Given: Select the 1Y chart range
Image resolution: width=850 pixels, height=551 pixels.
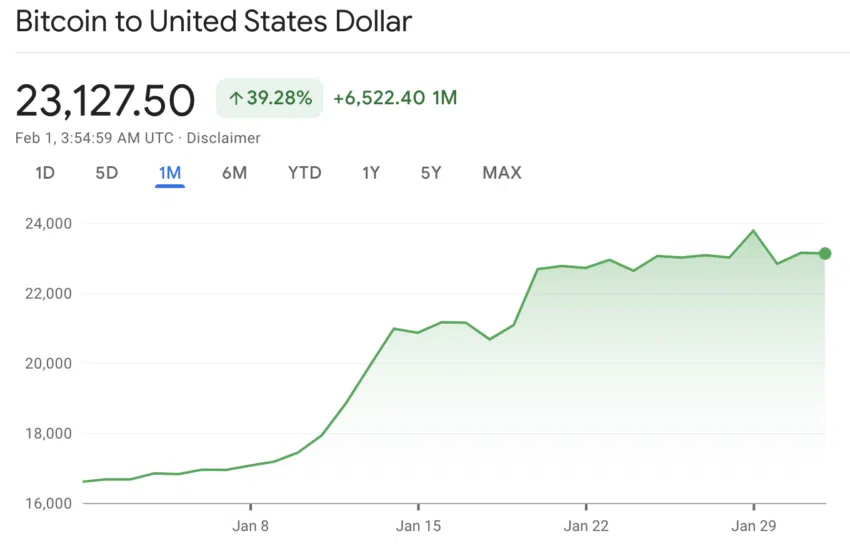Looking at the screenshot, I should tap(371, 173).
